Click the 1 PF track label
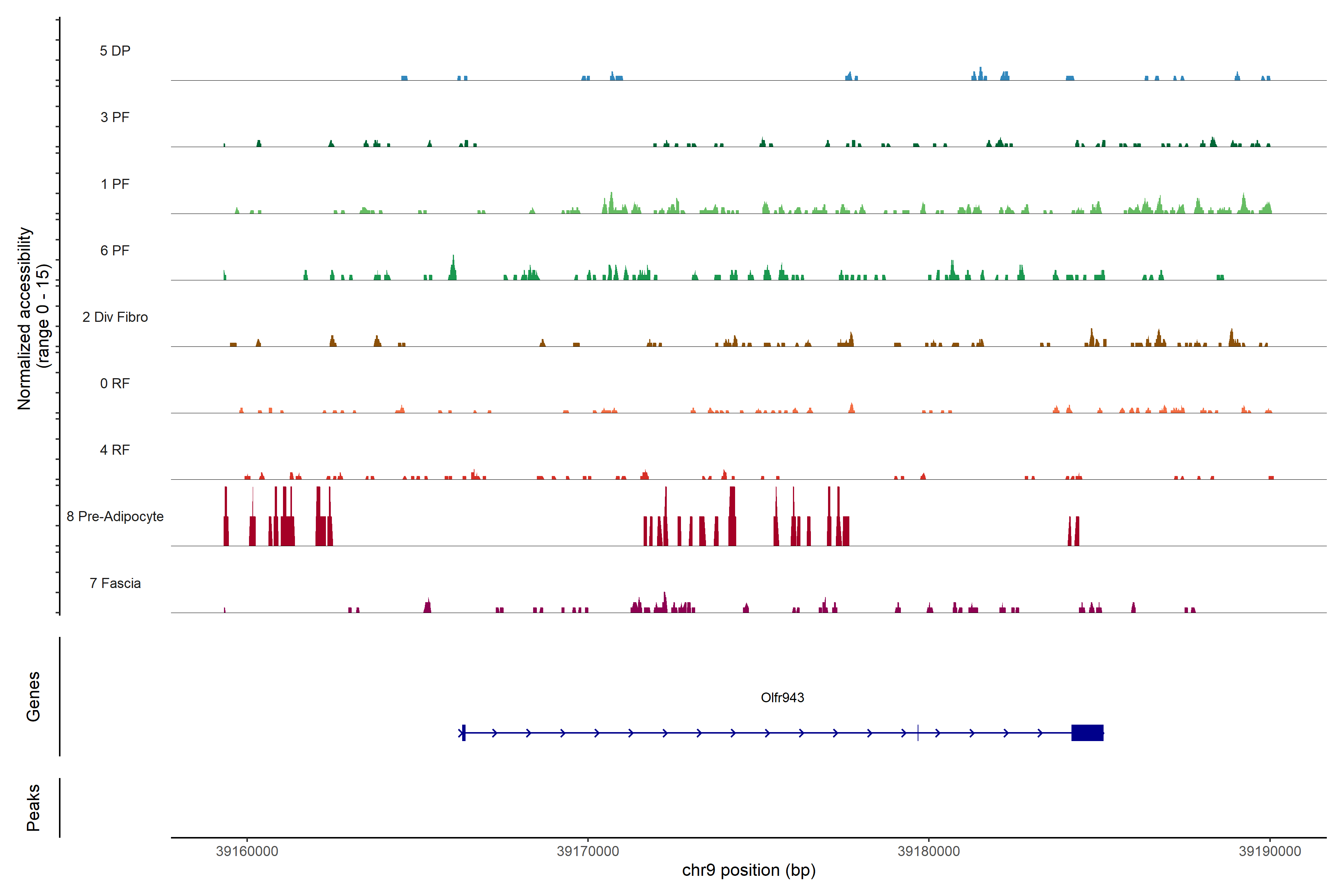 pos(115,184)
